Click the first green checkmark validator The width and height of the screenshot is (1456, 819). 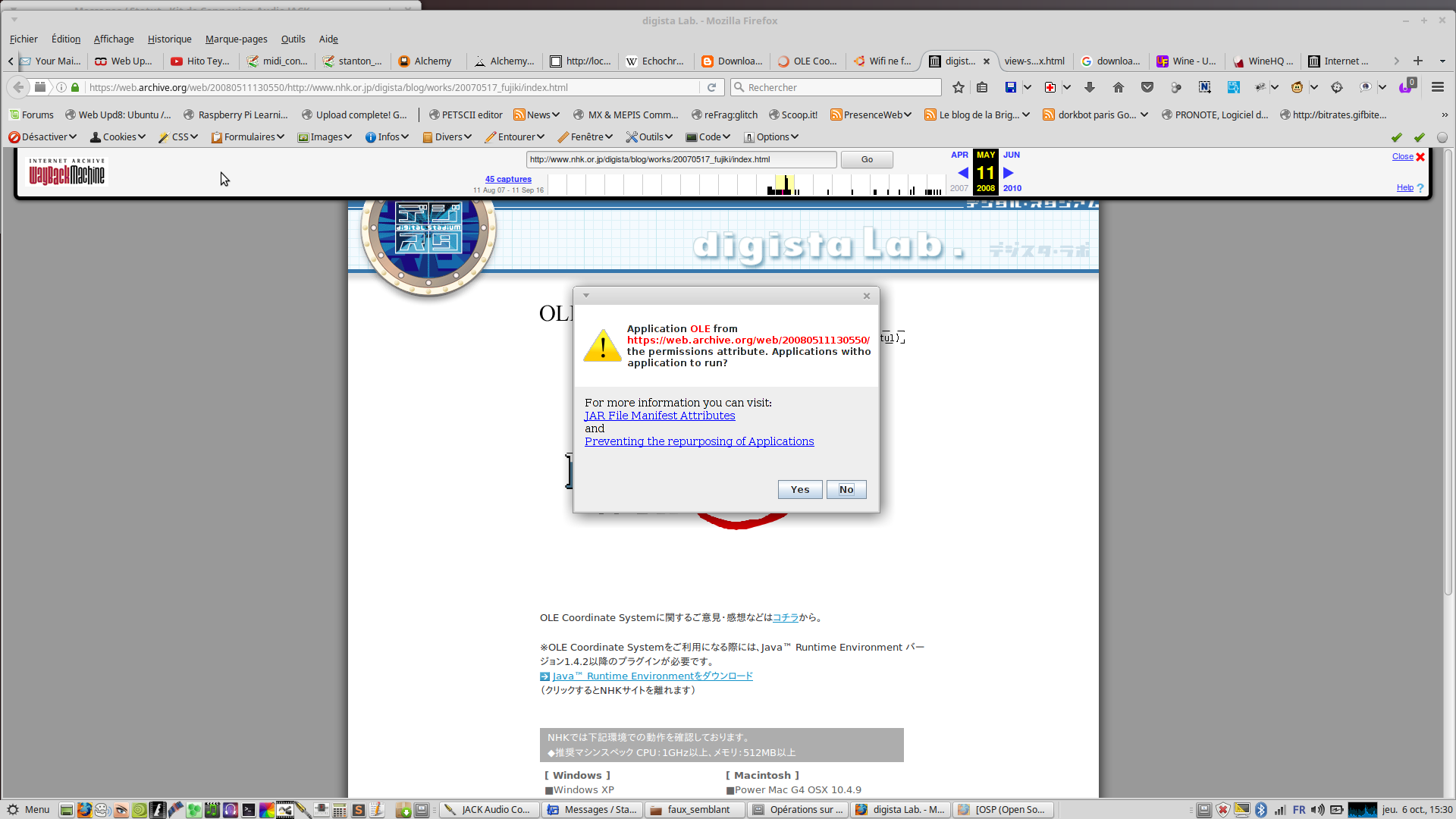coord(1396,137)
